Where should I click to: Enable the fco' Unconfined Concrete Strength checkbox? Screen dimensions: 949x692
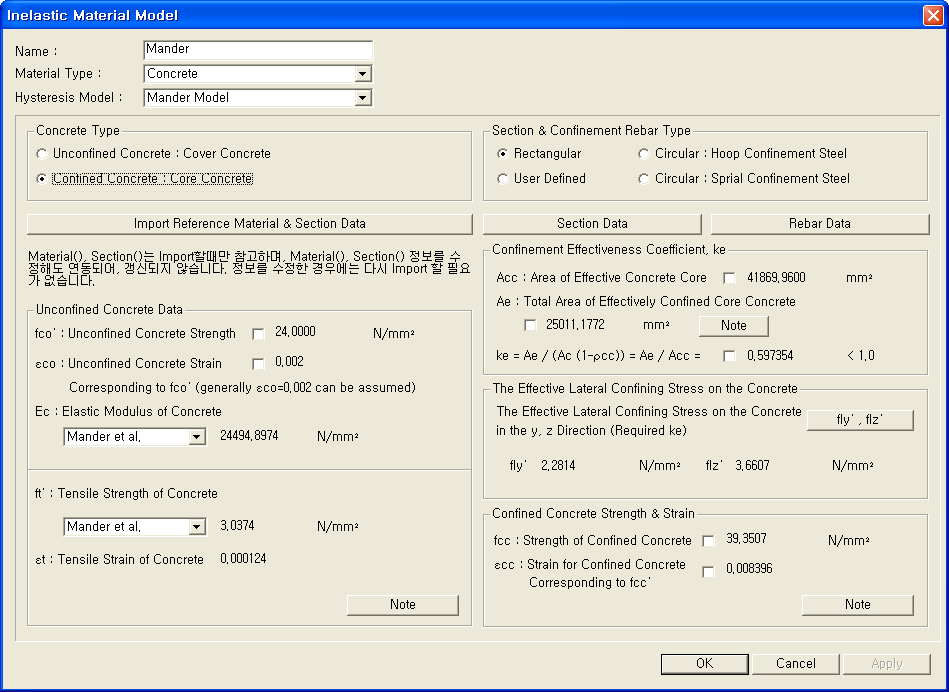(x=259, y=334)
